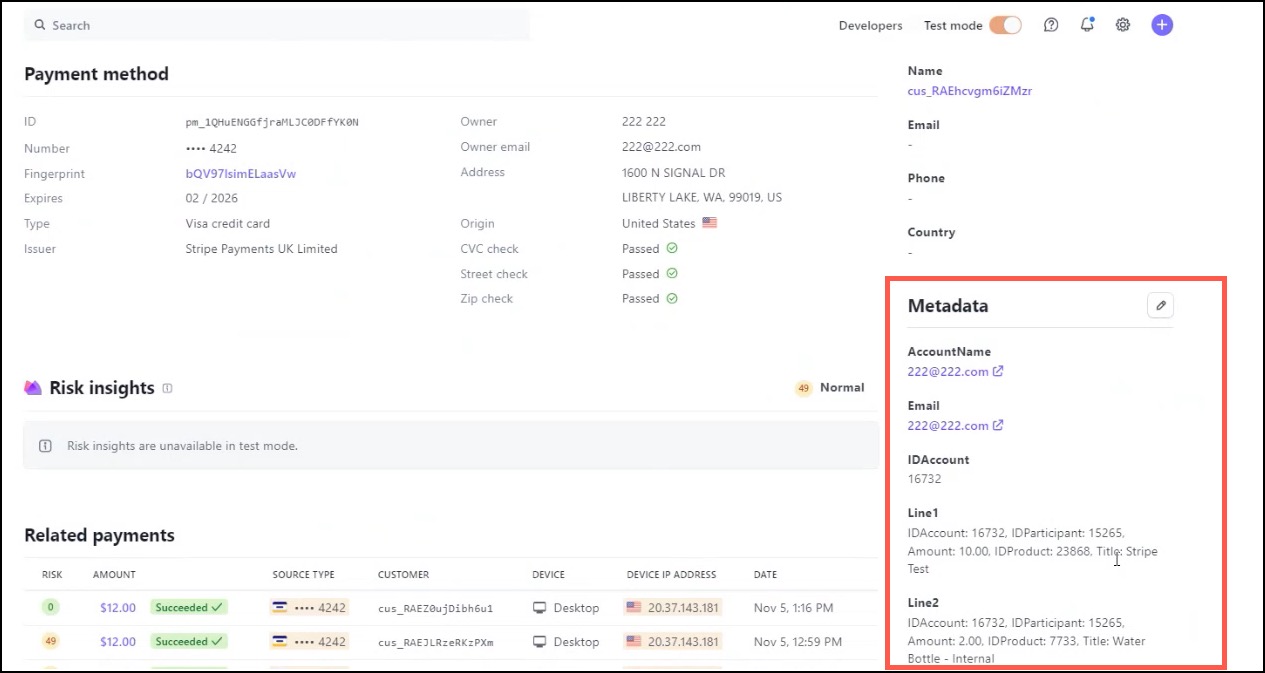Click the purple plus create button
The width and height of the screenshot is (1265, 673).
tap(1161, 25)
